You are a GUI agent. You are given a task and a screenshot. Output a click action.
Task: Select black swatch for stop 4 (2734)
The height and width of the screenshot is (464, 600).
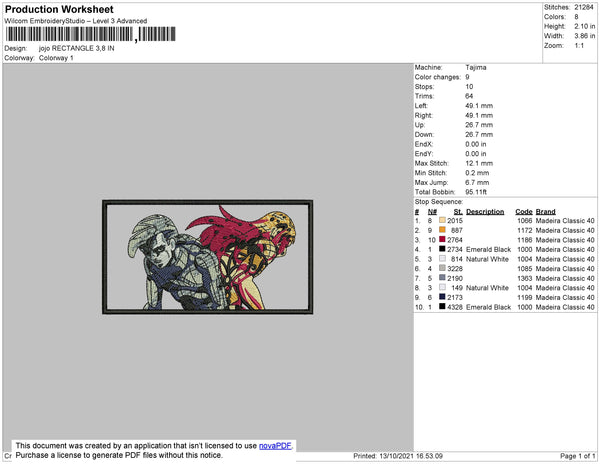tap(442, 249)
